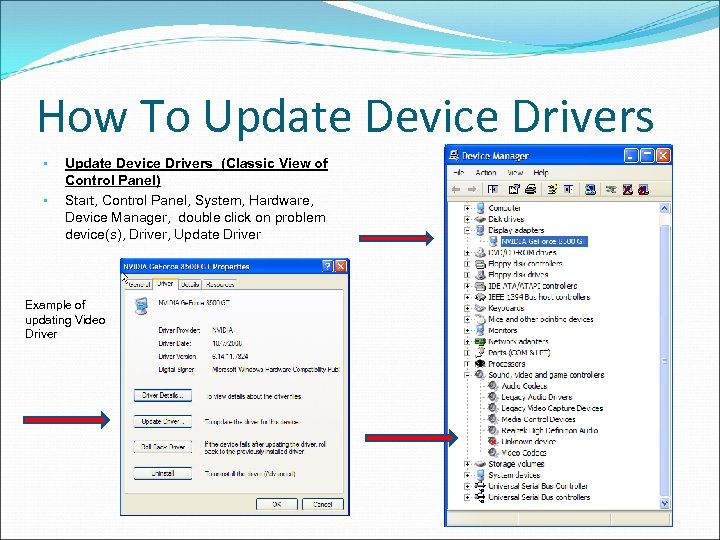Click the monitor icon in the Properties dialog
Image resolution: width=720 pixels, height=540 pixels.
pos(141,306)
